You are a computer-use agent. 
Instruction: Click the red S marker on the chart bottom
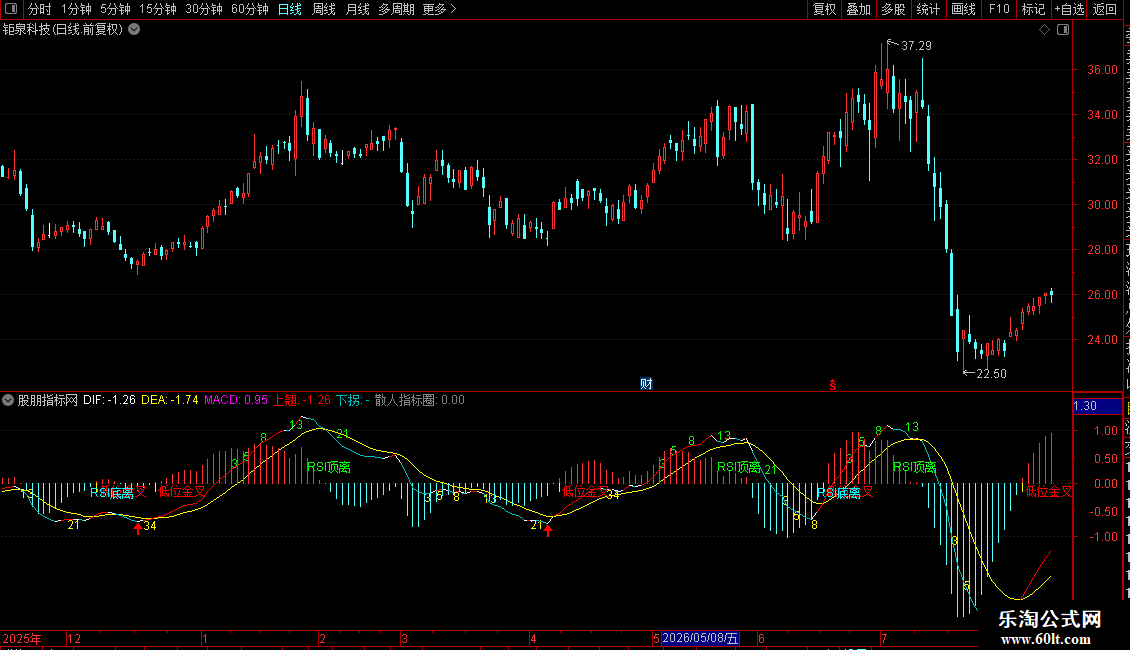pos(832,385)
